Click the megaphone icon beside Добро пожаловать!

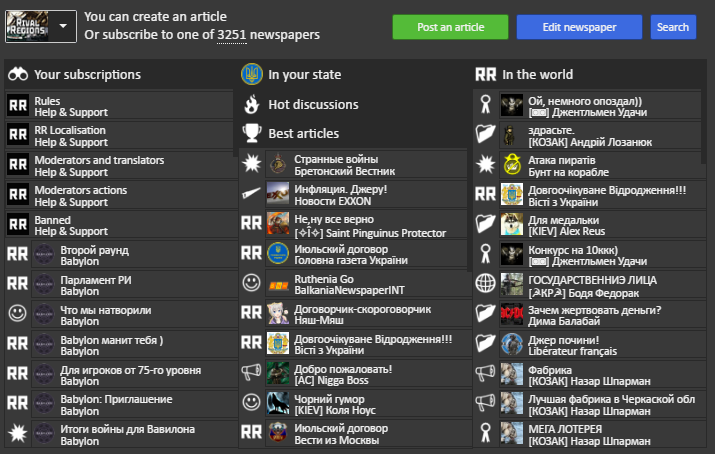pos(251,373)
